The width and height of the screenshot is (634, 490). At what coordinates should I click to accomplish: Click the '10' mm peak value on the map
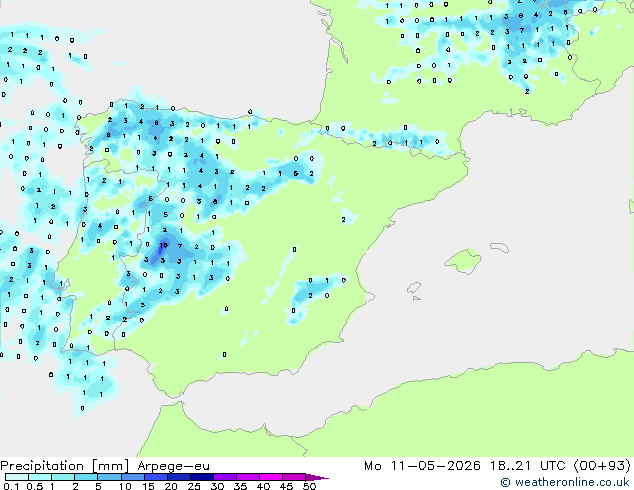163,245
